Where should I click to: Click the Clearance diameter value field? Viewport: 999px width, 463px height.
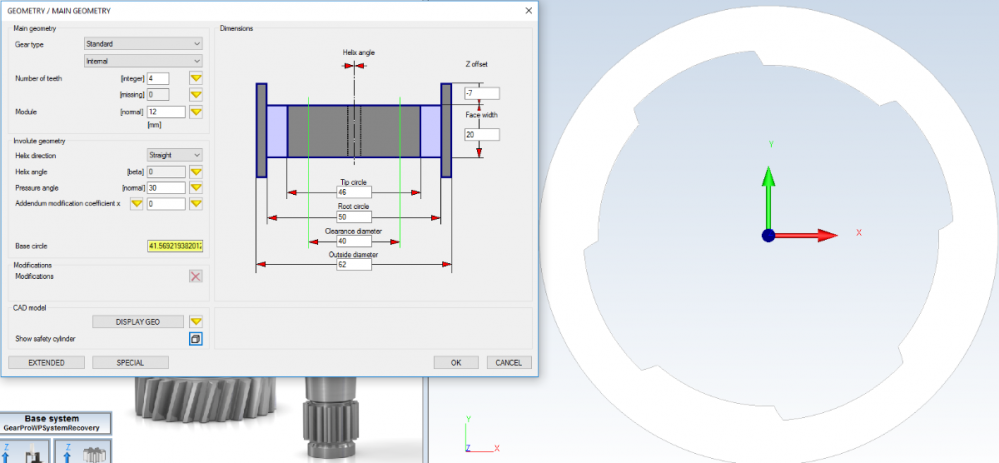click(354, 241)
